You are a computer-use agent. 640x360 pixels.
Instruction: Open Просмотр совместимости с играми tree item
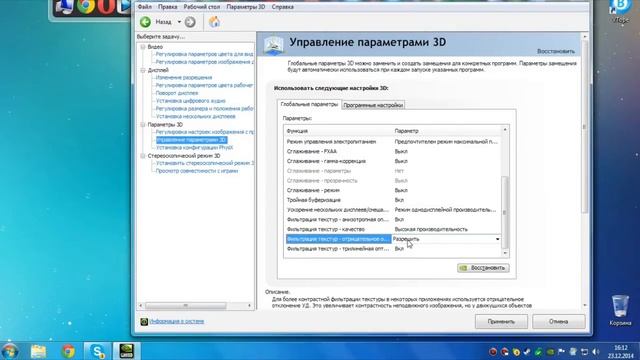(197, 171)
